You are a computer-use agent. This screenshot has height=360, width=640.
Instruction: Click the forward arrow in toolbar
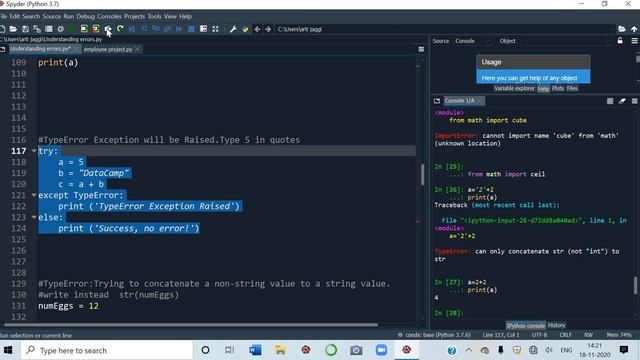(268, 29)
